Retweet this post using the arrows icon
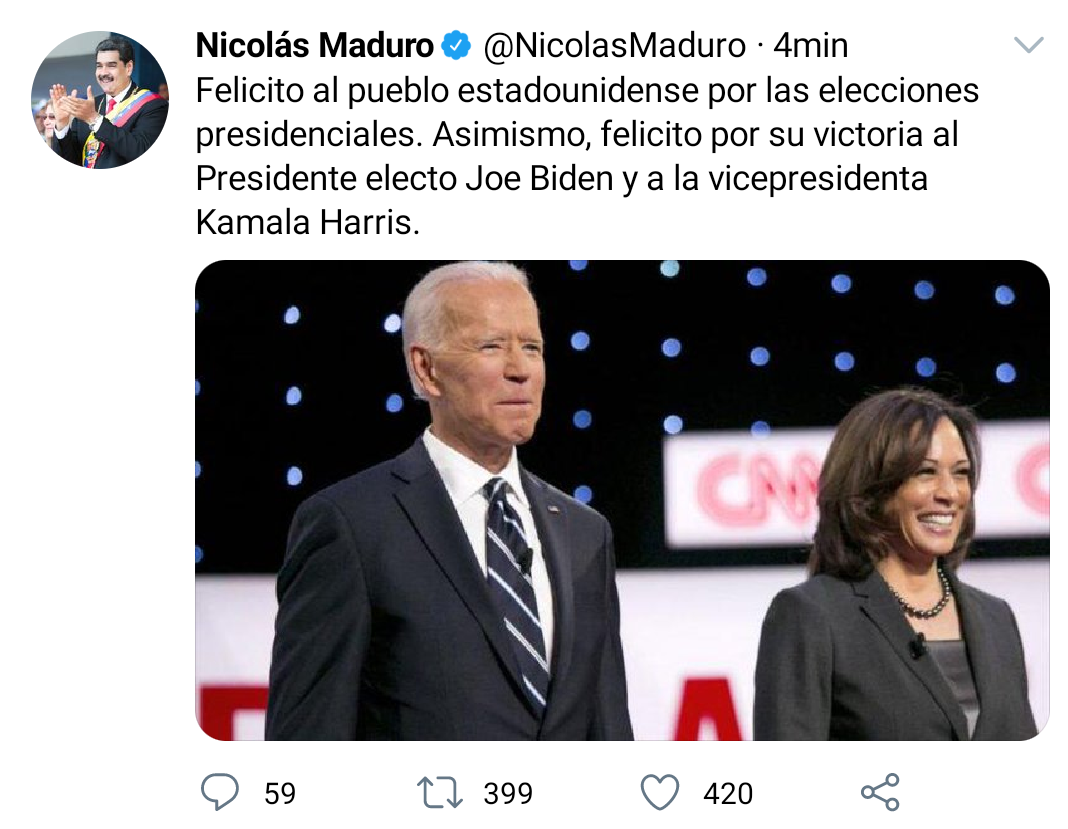Image resolution: width=1068 pixels, height=829 pixels. (x=439, y=793)
